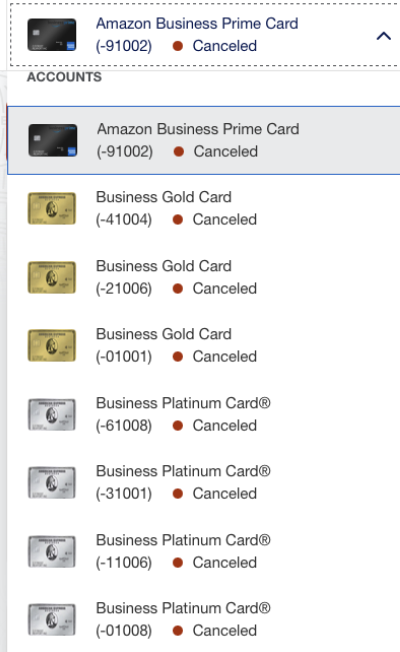Switch to Business Platinum Card ending -11006
This screenshot has height=652, width=400.
pyautogui.click(x=203, y=552)
